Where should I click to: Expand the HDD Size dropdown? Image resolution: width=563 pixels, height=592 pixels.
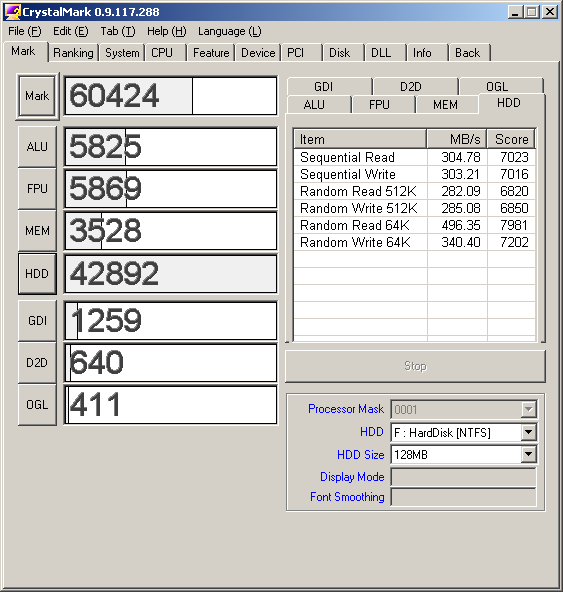click(528, 455)
